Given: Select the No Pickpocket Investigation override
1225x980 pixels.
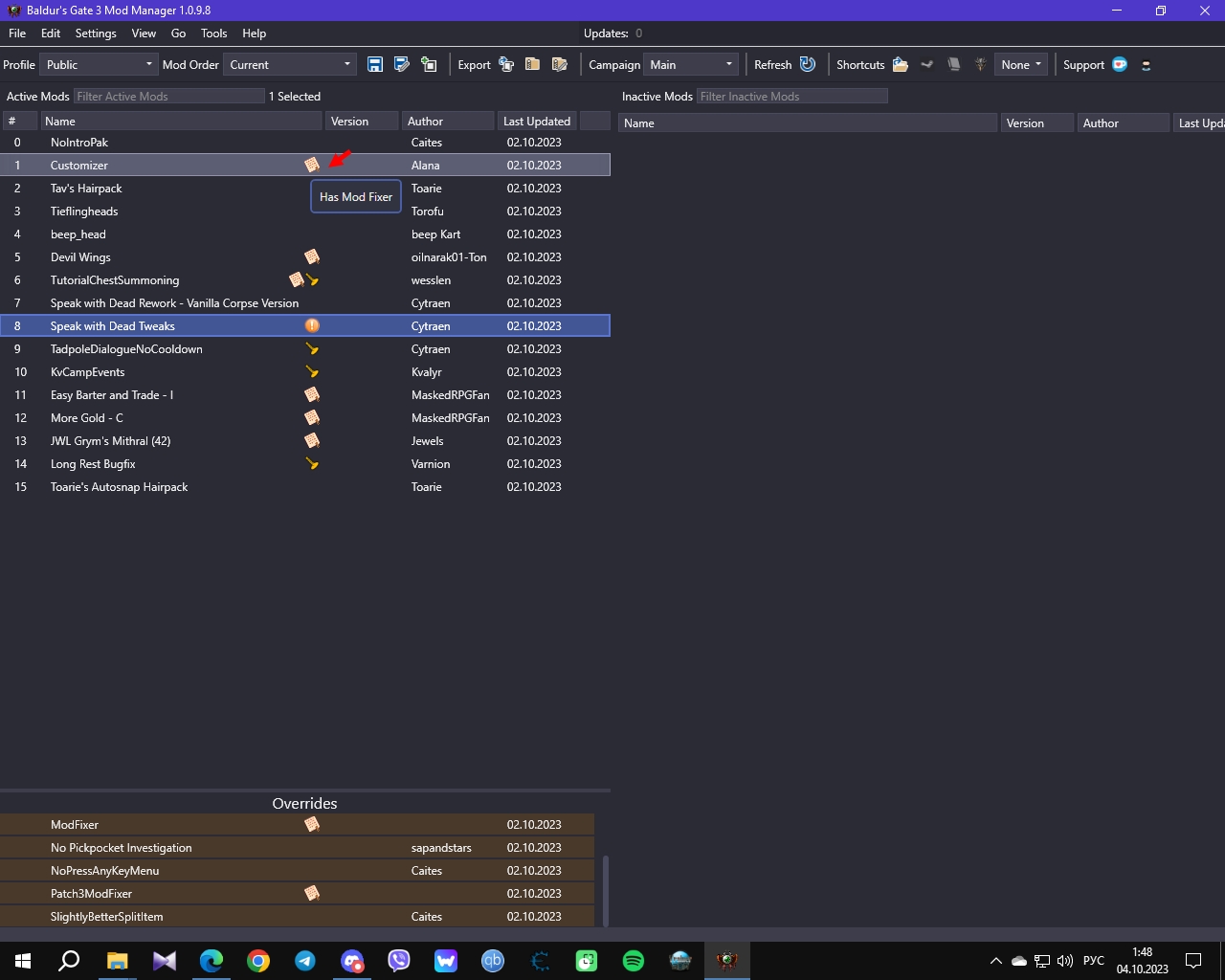Looking at the screenshot, I should point(297,847).
